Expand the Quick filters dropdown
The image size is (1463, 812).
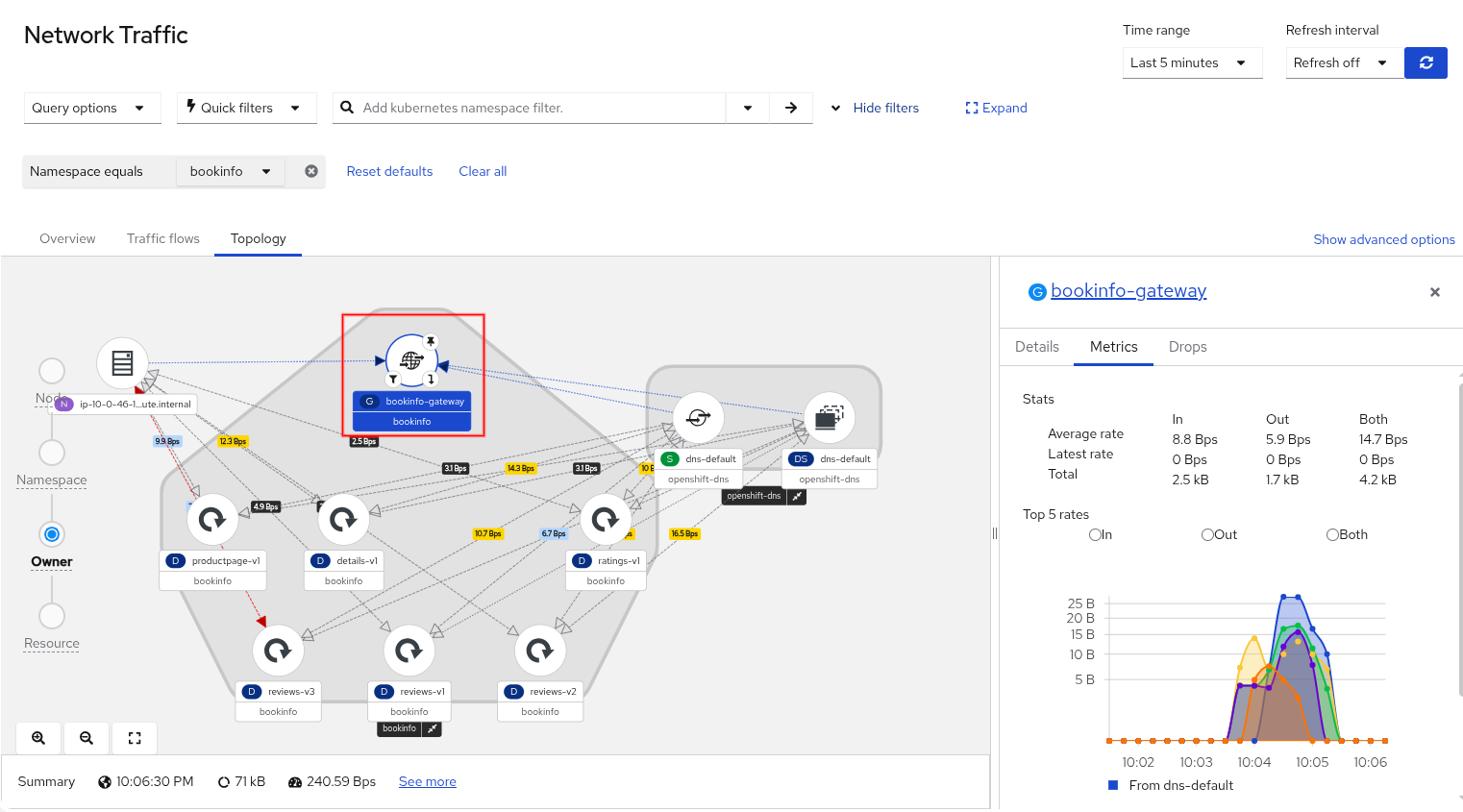(x=246, y=108)
